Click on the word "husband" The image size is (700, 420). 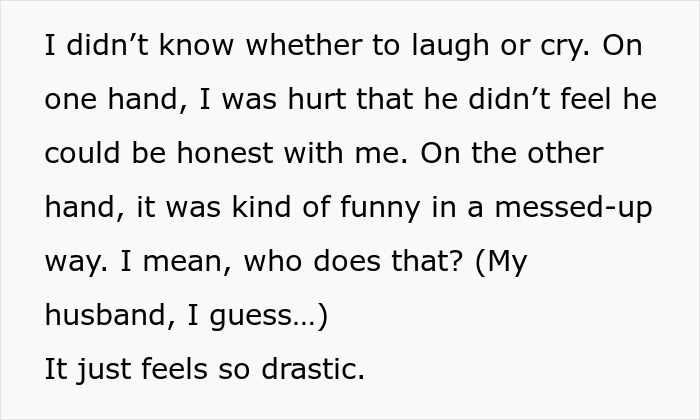(x=105, y=315)
